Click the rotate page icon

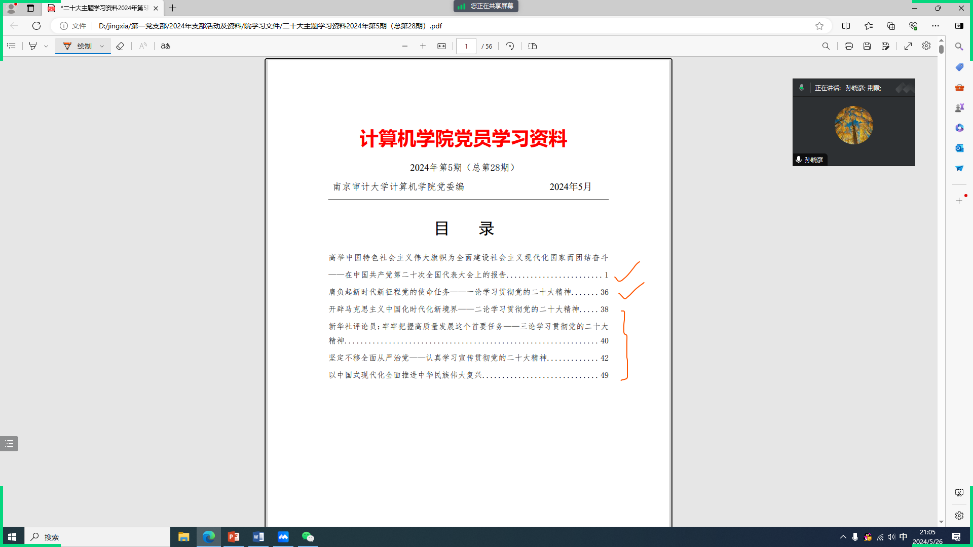coord(510,46)
